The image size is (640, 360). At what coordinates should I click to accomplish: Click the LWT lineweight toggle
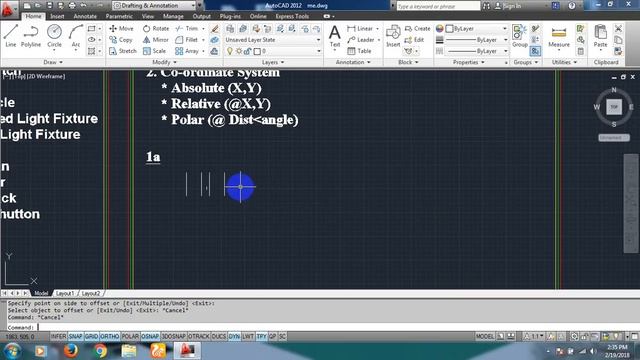click(248, 336)
